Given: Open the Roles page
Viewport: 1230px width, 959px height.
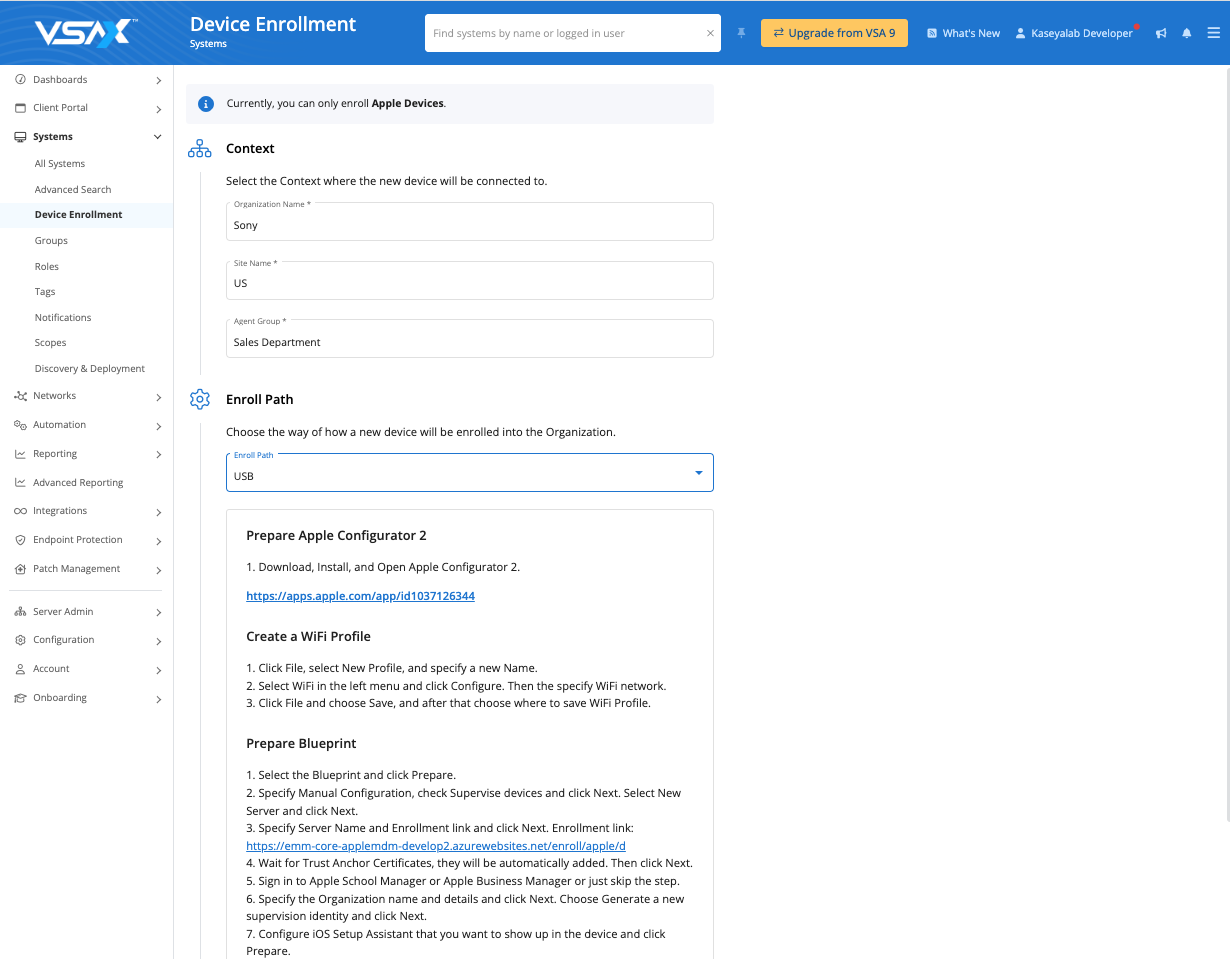Looking at the screenshot, I should 47,267.
